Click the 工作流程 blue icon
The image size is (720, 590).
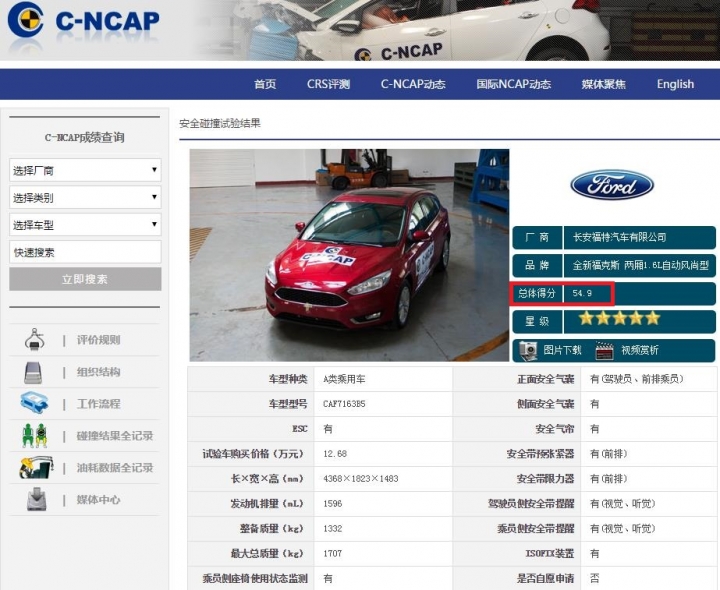coord(34,403)
